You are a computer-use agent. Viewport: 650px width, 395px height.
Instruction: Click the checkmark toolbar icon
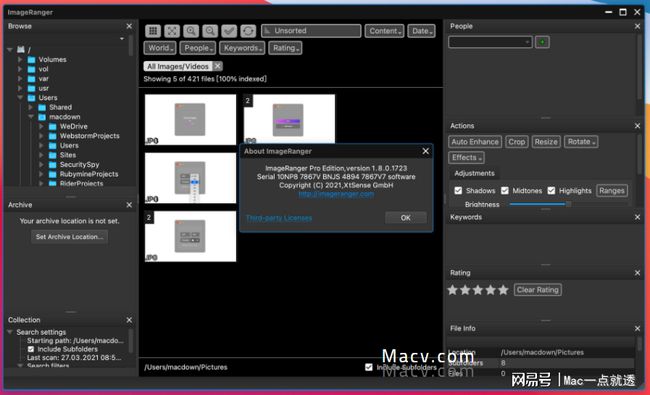pyautogui.click(x=229, y=31)
